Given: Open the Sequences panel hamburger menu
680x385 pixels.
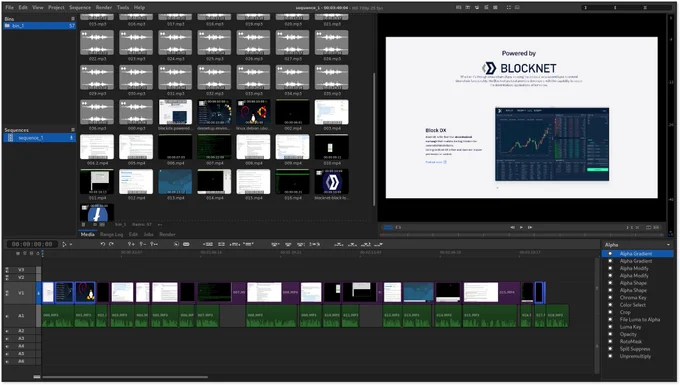Looking at the screenshot, I should [73, 130].
